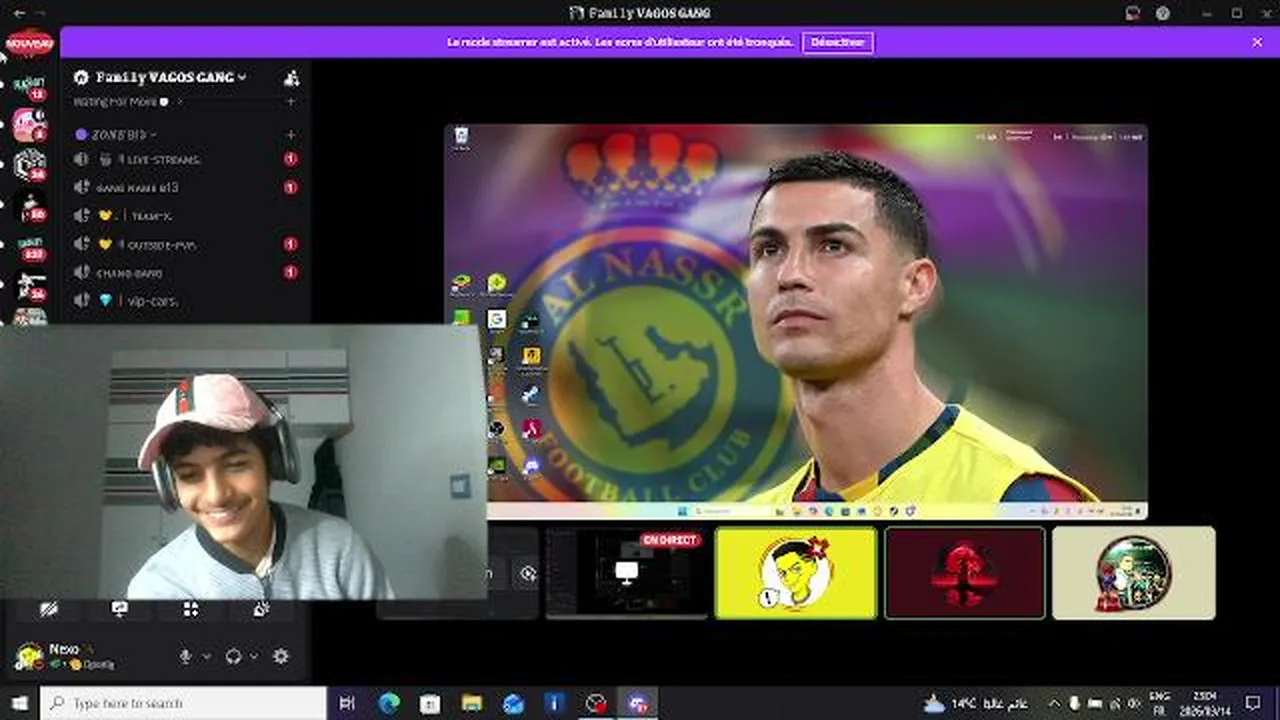This screenshot has width=1280, height=720.
Task: Toggle the camera button in voice panel
Action: click(47, 608)
